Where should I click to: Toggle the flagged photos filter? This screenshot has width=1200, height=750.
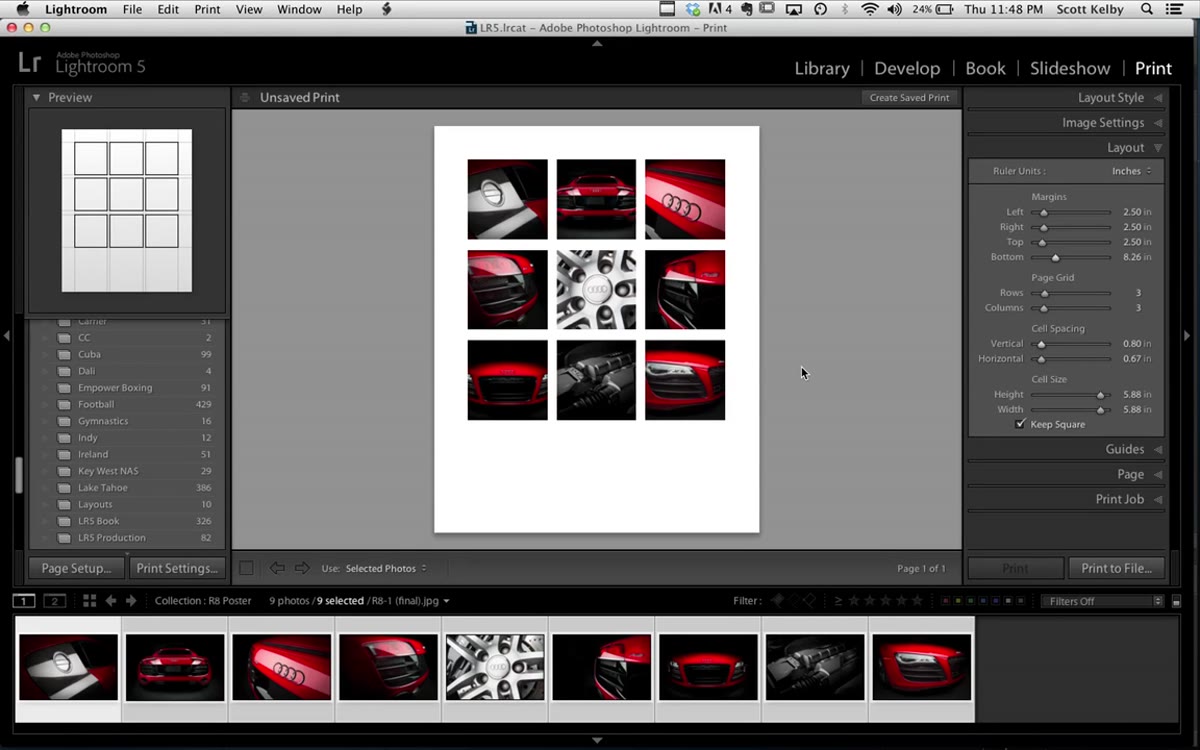777,601
